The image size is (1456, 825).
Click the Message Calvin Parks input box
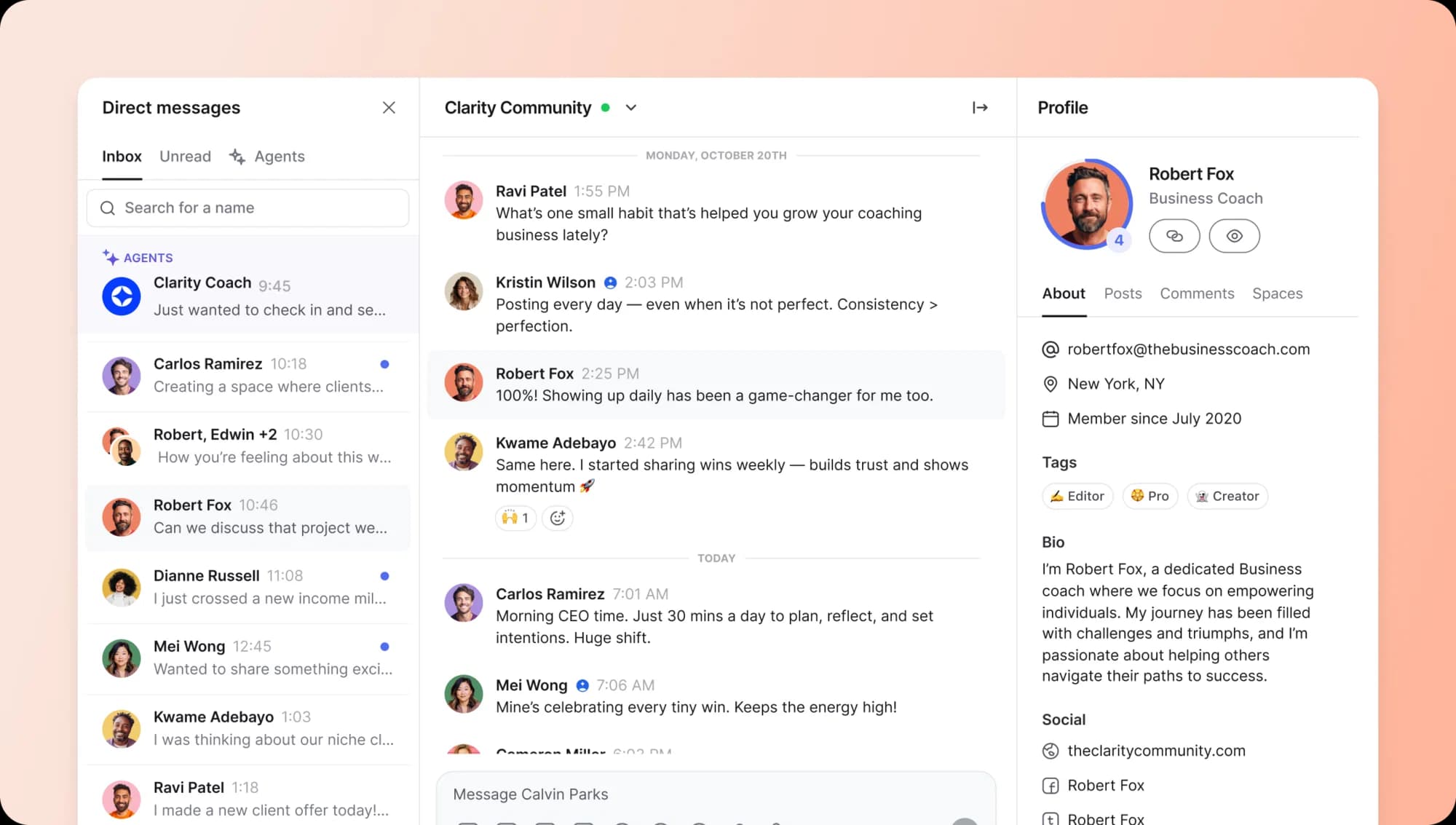[x=715, y=794]
